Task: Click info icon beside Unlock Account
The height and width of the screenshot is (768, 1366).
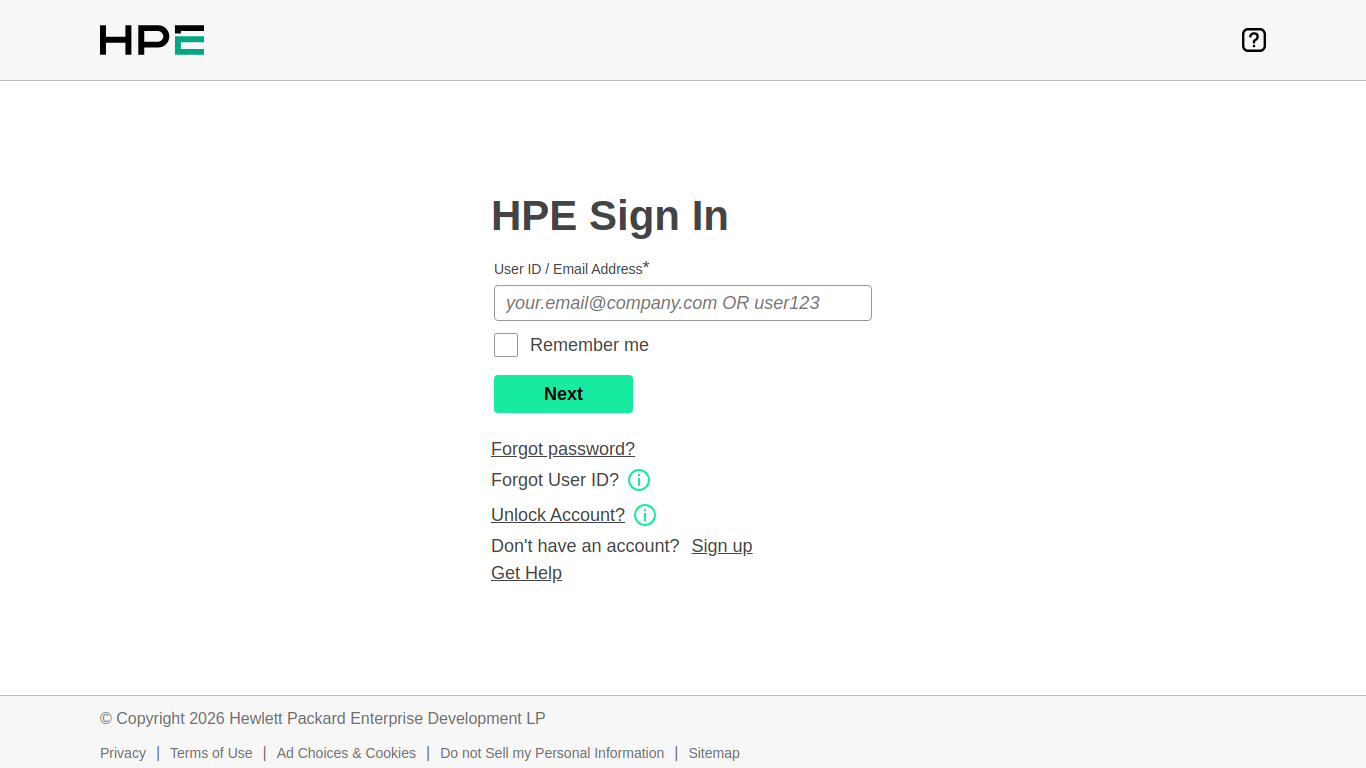Action: coord(645,515)
